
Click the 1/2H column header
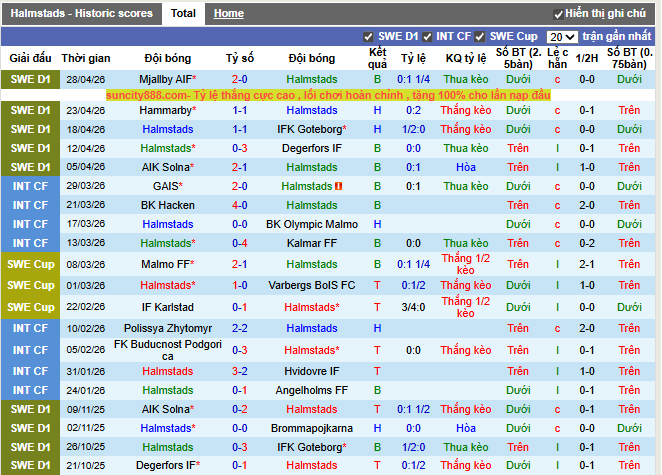(587, 58)
